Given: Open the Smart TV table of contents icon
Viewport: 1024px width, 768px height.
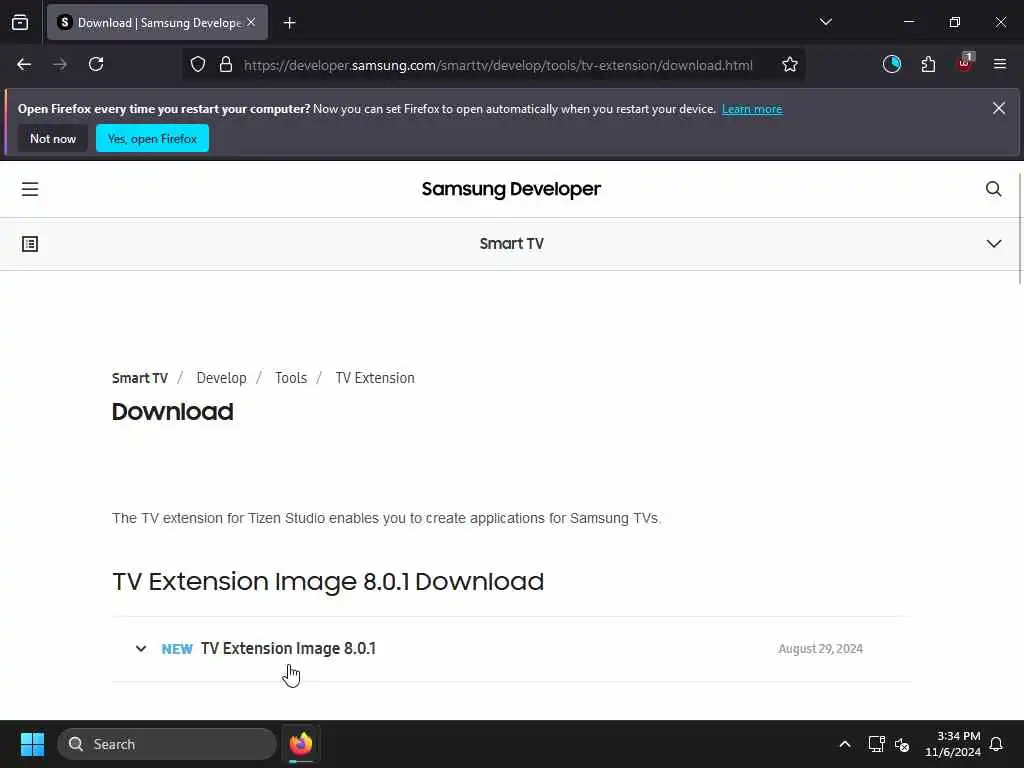Looking at the screenshot, I should (30, 244).
